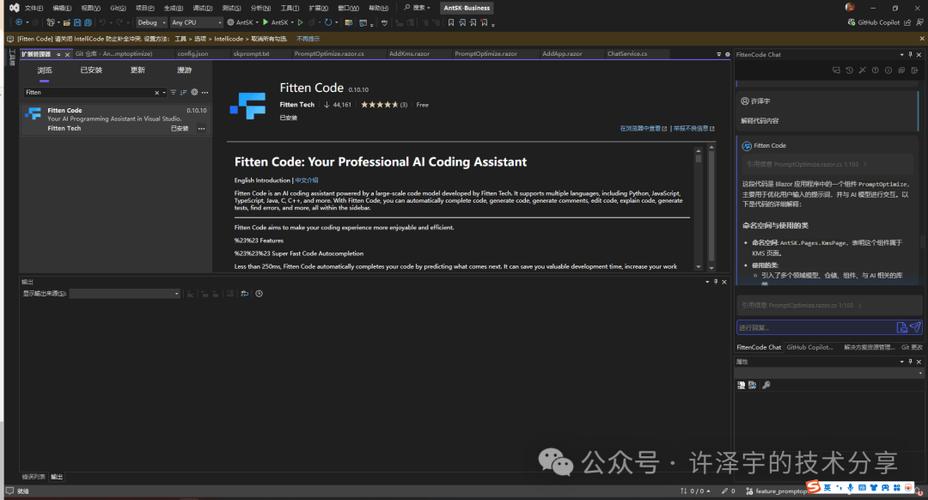Open the Git(G) menu

pos(118,8)
